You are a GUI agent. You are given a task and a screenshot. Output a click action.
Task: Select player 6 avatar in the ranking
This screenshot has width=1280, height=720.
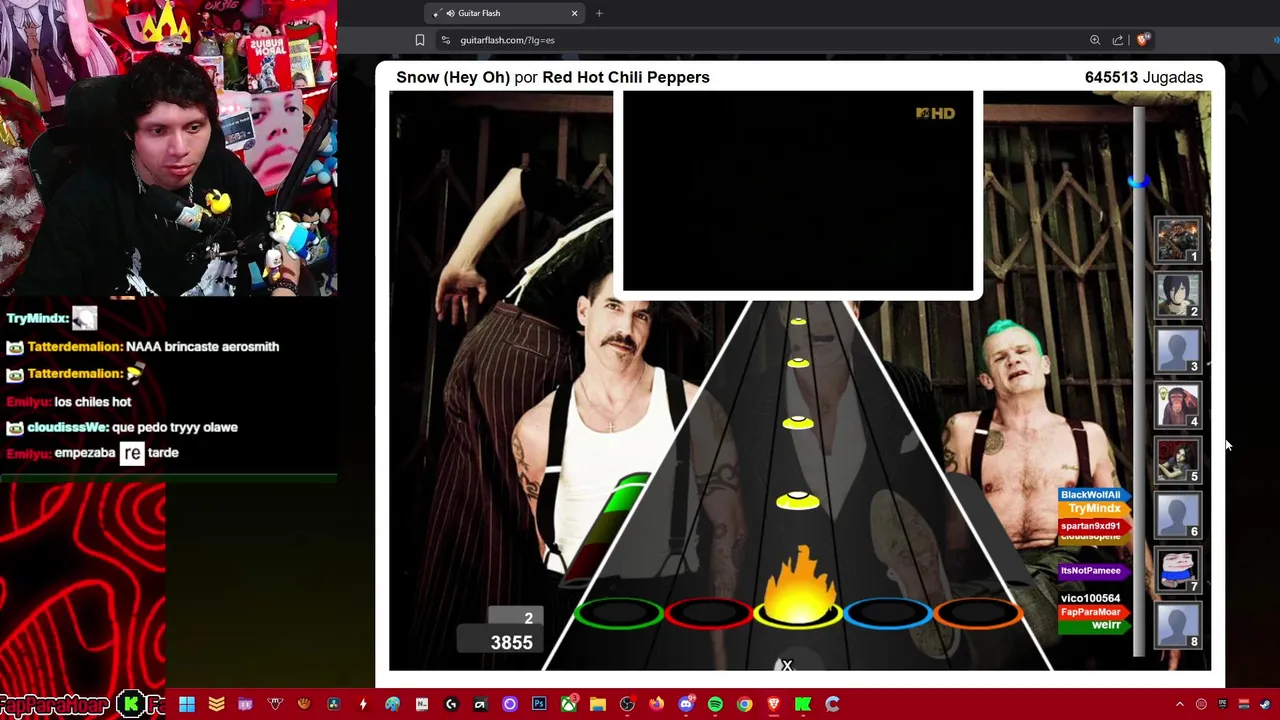tap(1177, 515)
